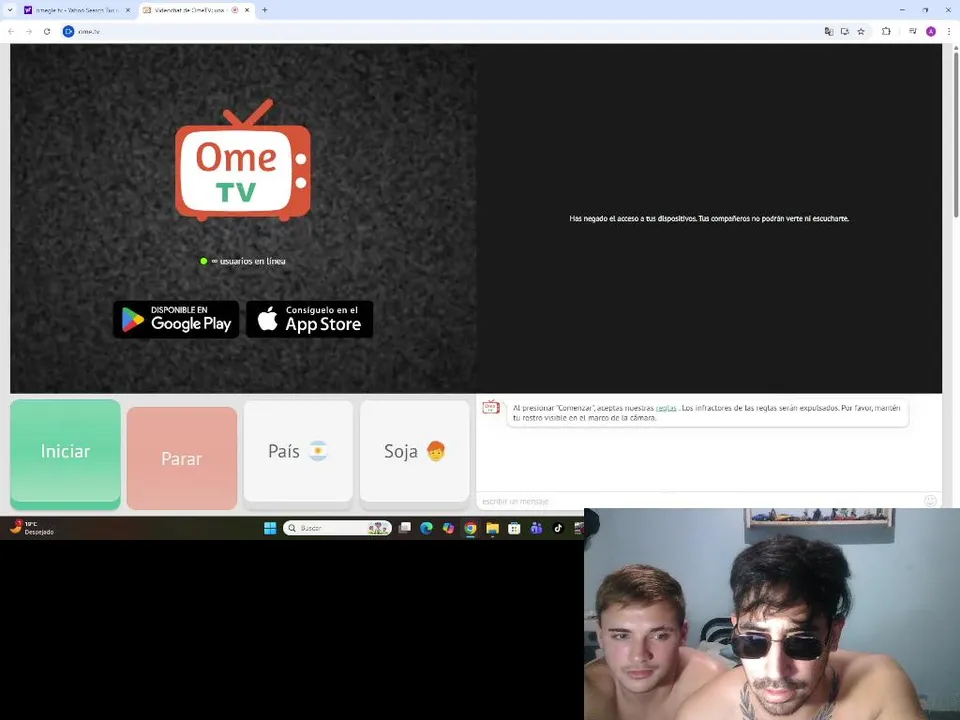Open TikTok from the taskbar

558,528
